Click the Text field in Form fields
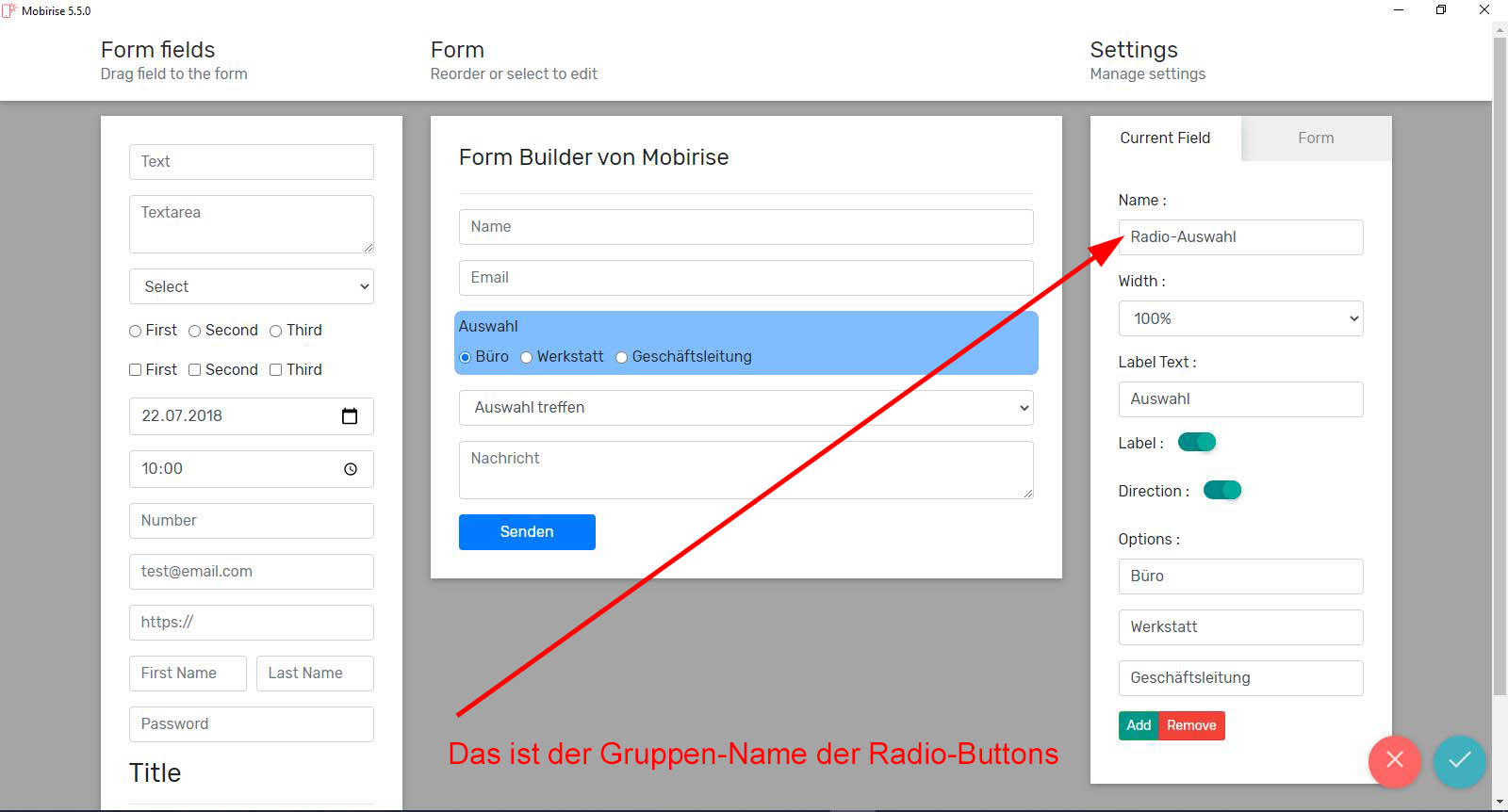Viewport: 1508px width, 812px height. [252, 162]
